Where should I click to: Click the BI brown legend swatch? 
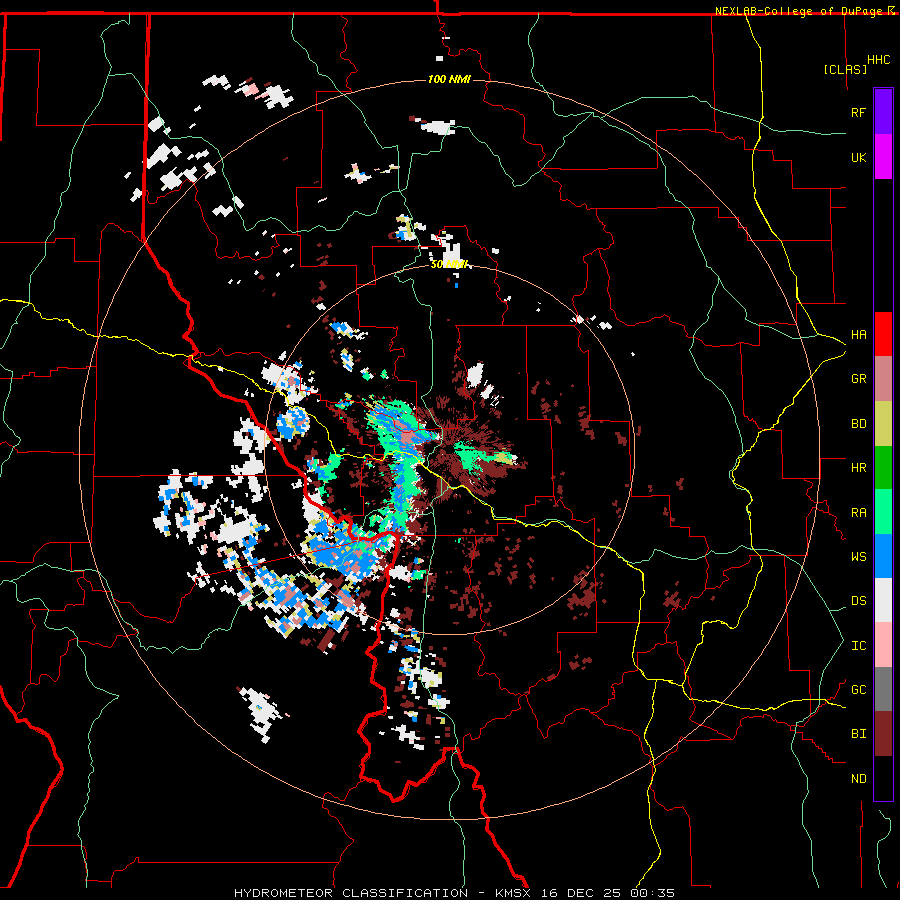tap(883, 734)
